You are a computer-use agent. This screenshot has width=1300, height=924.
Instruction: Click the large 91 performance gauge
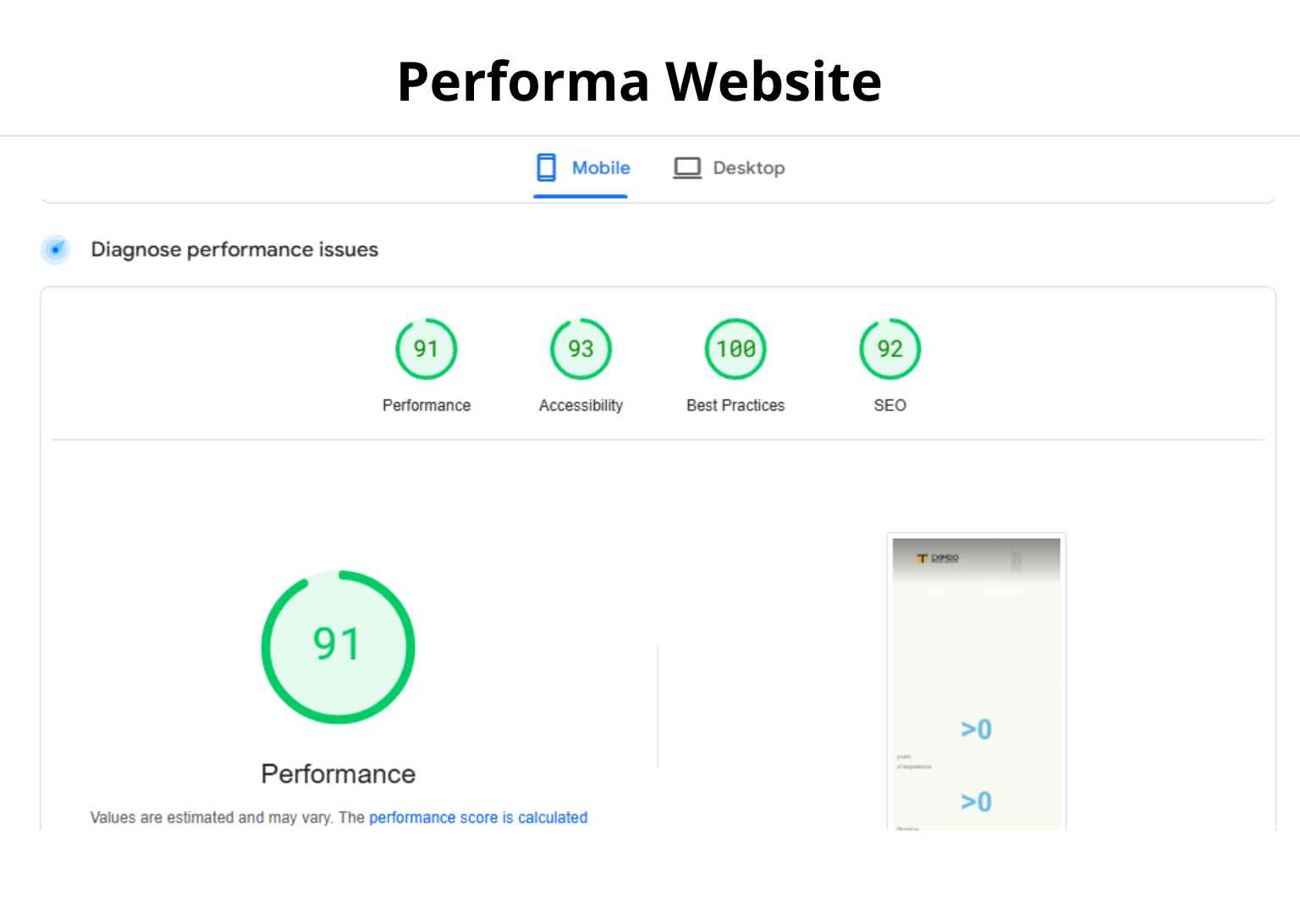pyautogui.click(x=339, y=646)
